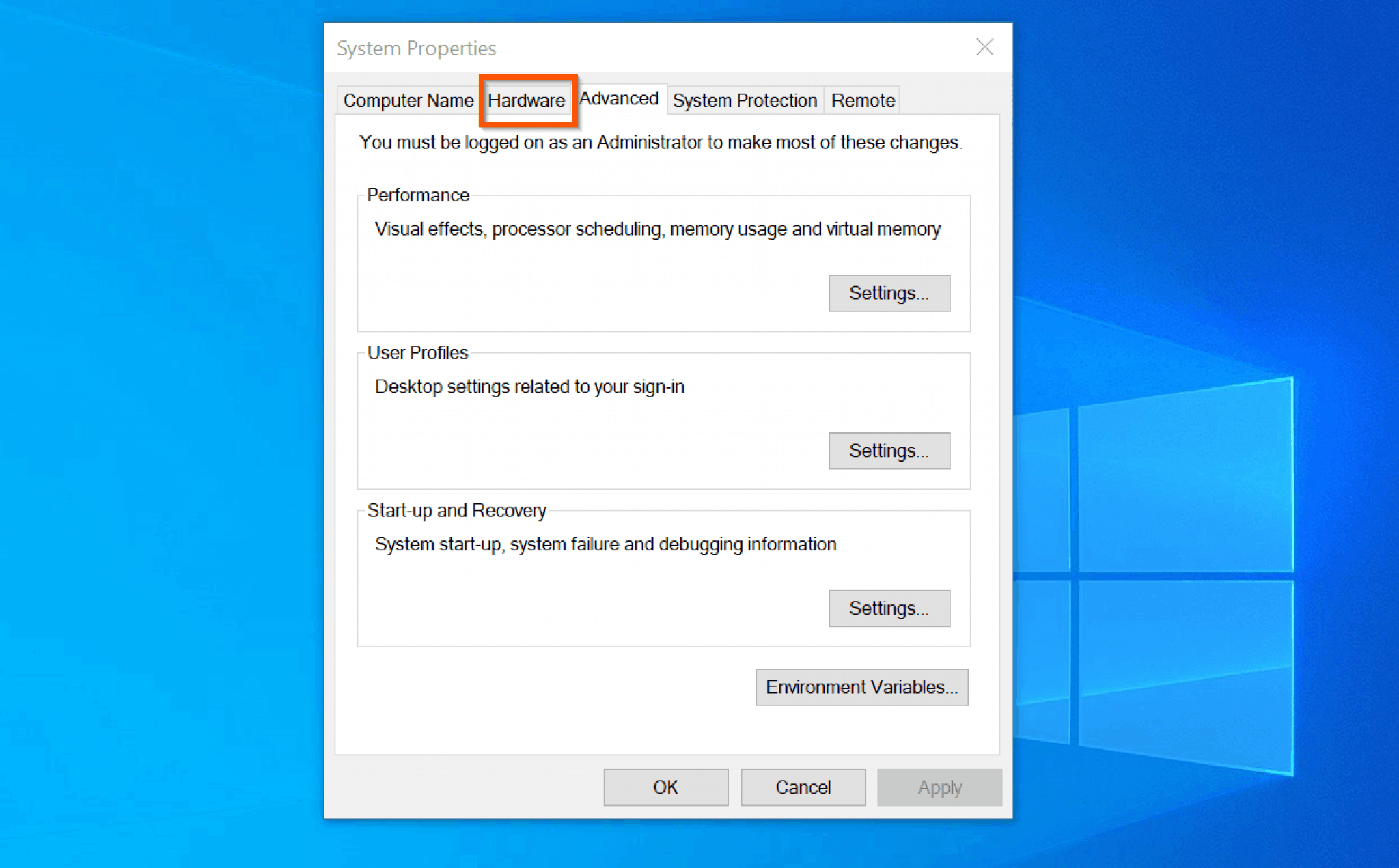Open User Profiles Settings button
Screen dimensions: 1399x868
pos(889,451)
